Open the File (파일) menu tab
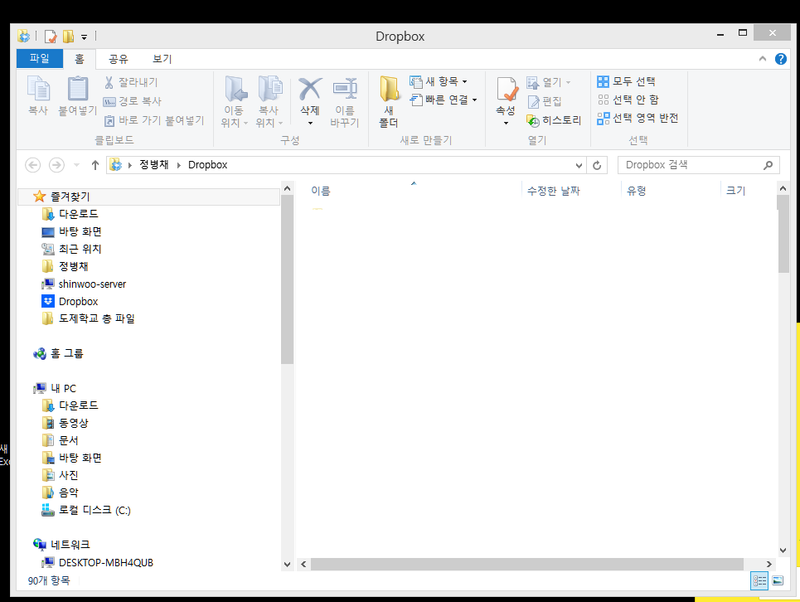800x602 pixels. pyautogui.click(x=39, y=59)
